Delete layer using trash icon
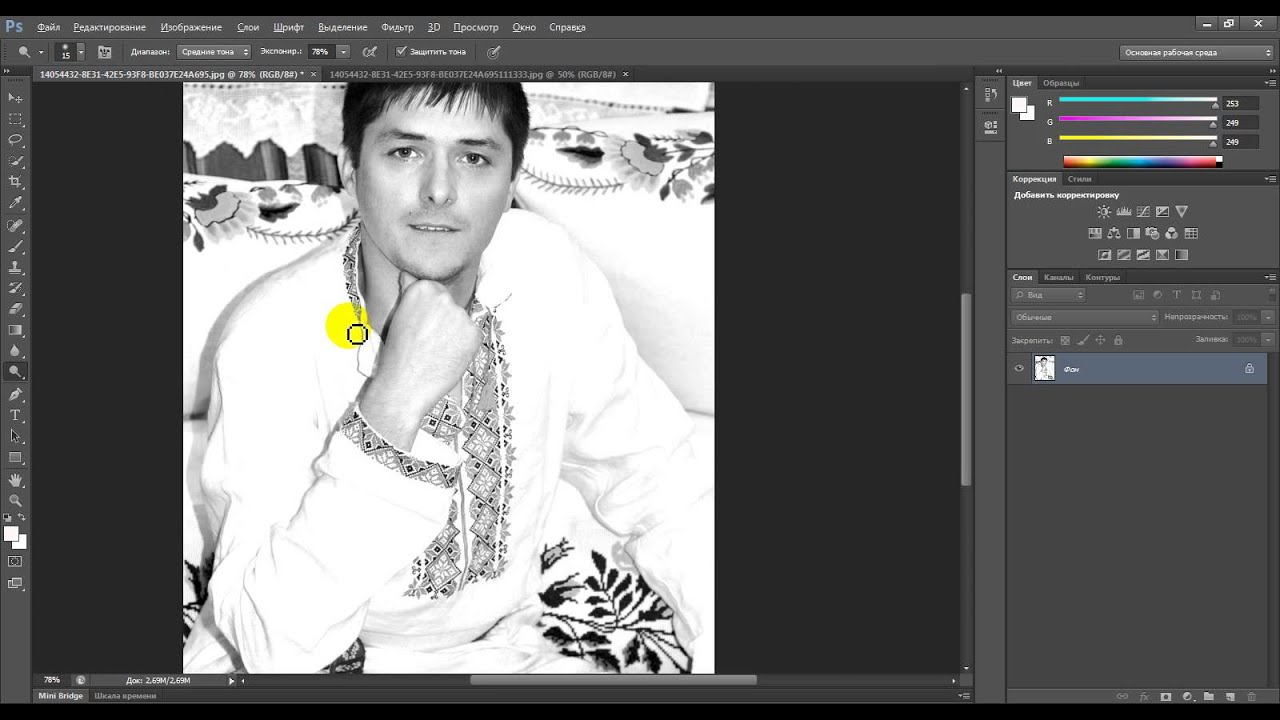Screen dimensions: 1280x720 1252,696
